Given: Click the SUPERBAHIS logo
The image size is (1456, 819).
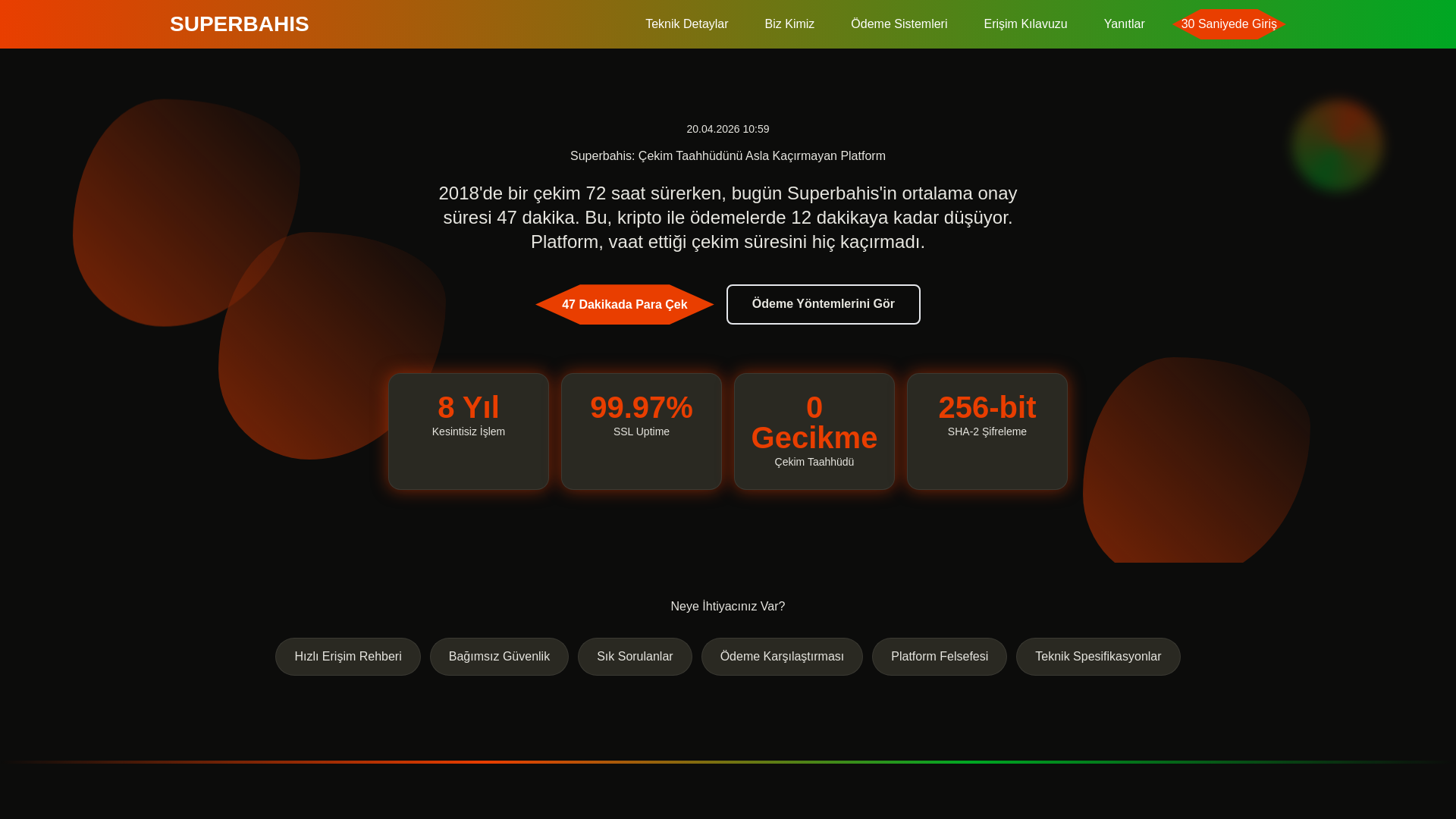Looking at the screenshot, I should coord(239,24).
